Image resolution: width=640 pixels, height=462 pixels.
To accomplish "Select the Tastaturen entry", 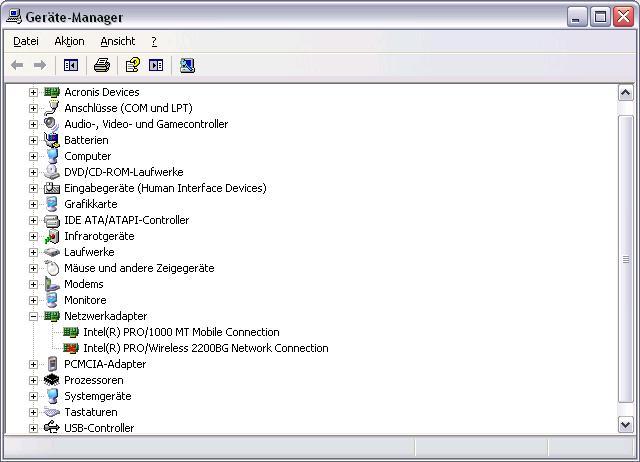I will click(x=90, y=412).
